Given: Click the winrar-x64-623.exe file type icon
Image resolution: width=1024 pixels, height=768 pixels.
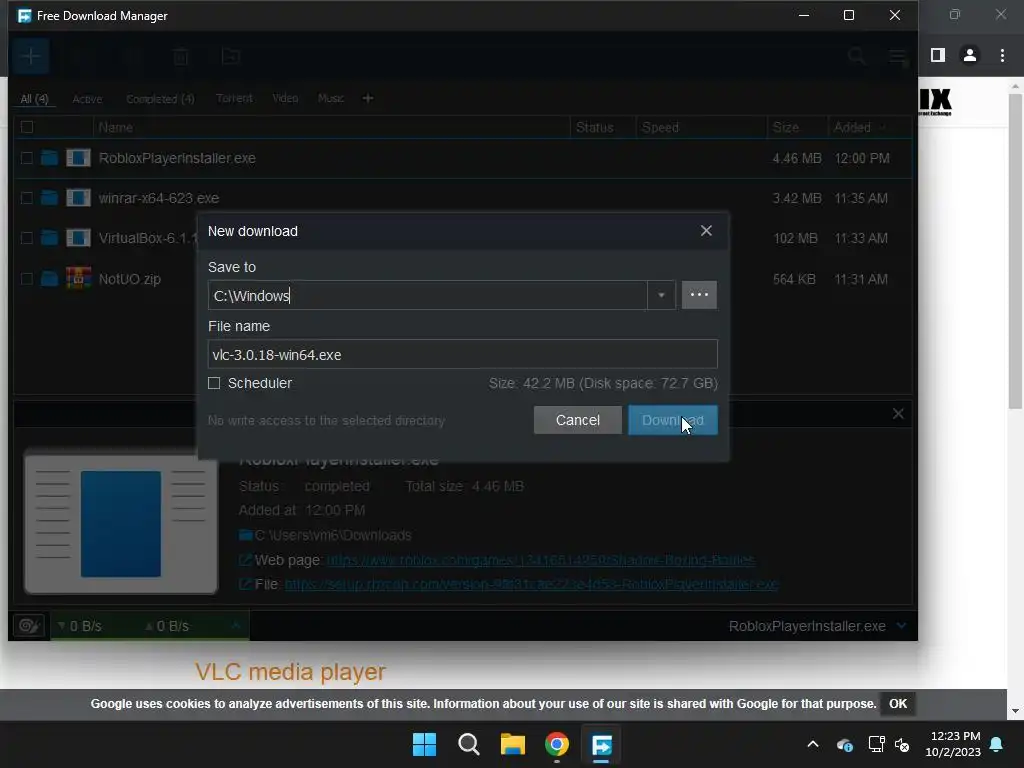Looking at the screenshot, I should (x=78, y=198).
